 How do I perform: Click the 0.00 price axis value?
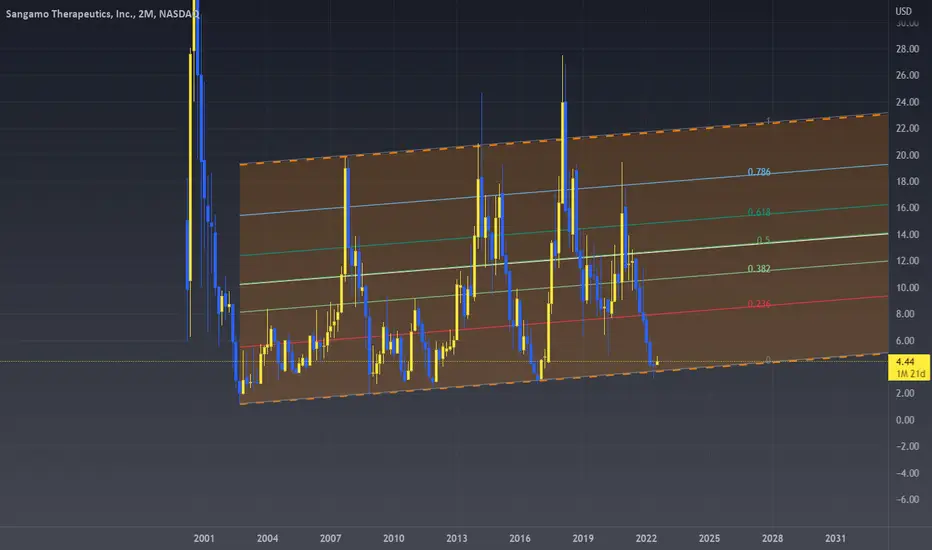click(905, 420)
